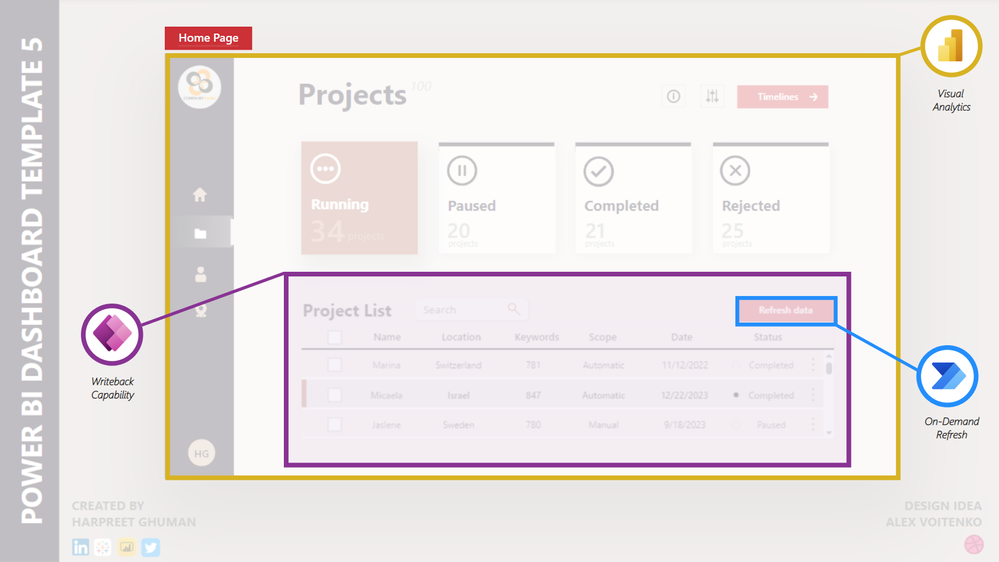The width and height of the screenshot is (999, 562).
Task: Open the LinkedIn icon in footer
Action: pos(80,547)
